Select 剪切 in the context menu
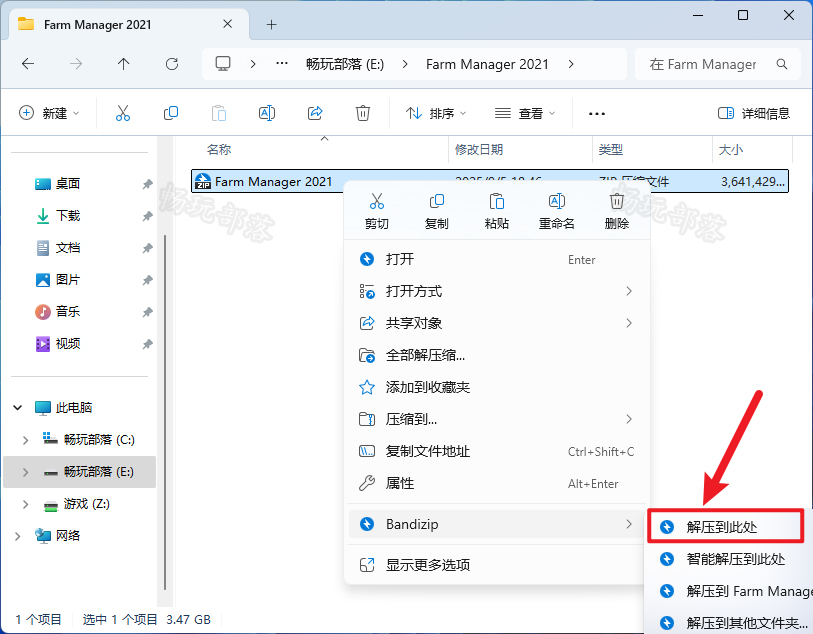This screenshot has width=813, height=634. (376, 211)
